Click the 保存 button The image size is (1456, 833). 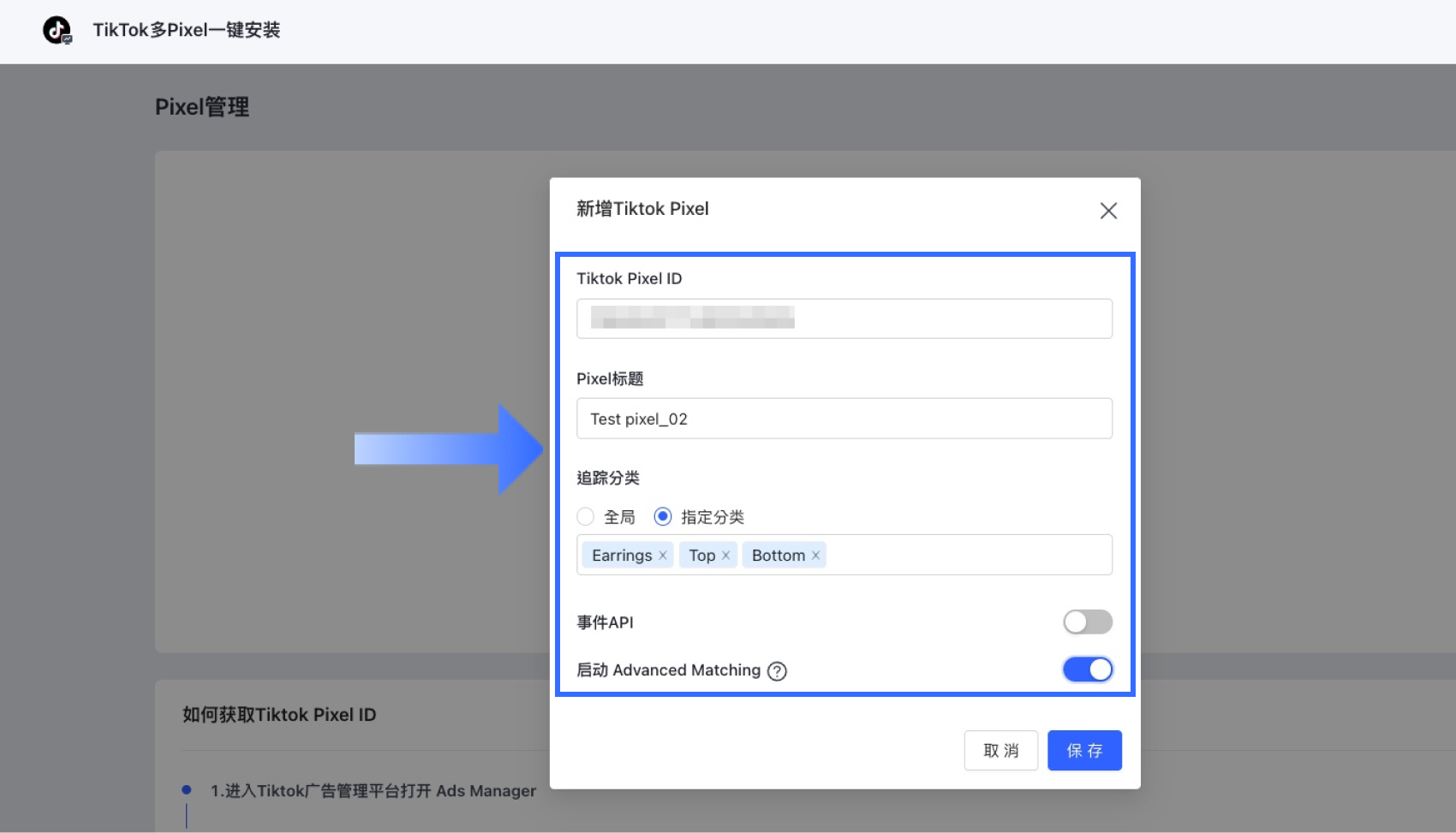pyautogui.click(x=1084, y=751)
